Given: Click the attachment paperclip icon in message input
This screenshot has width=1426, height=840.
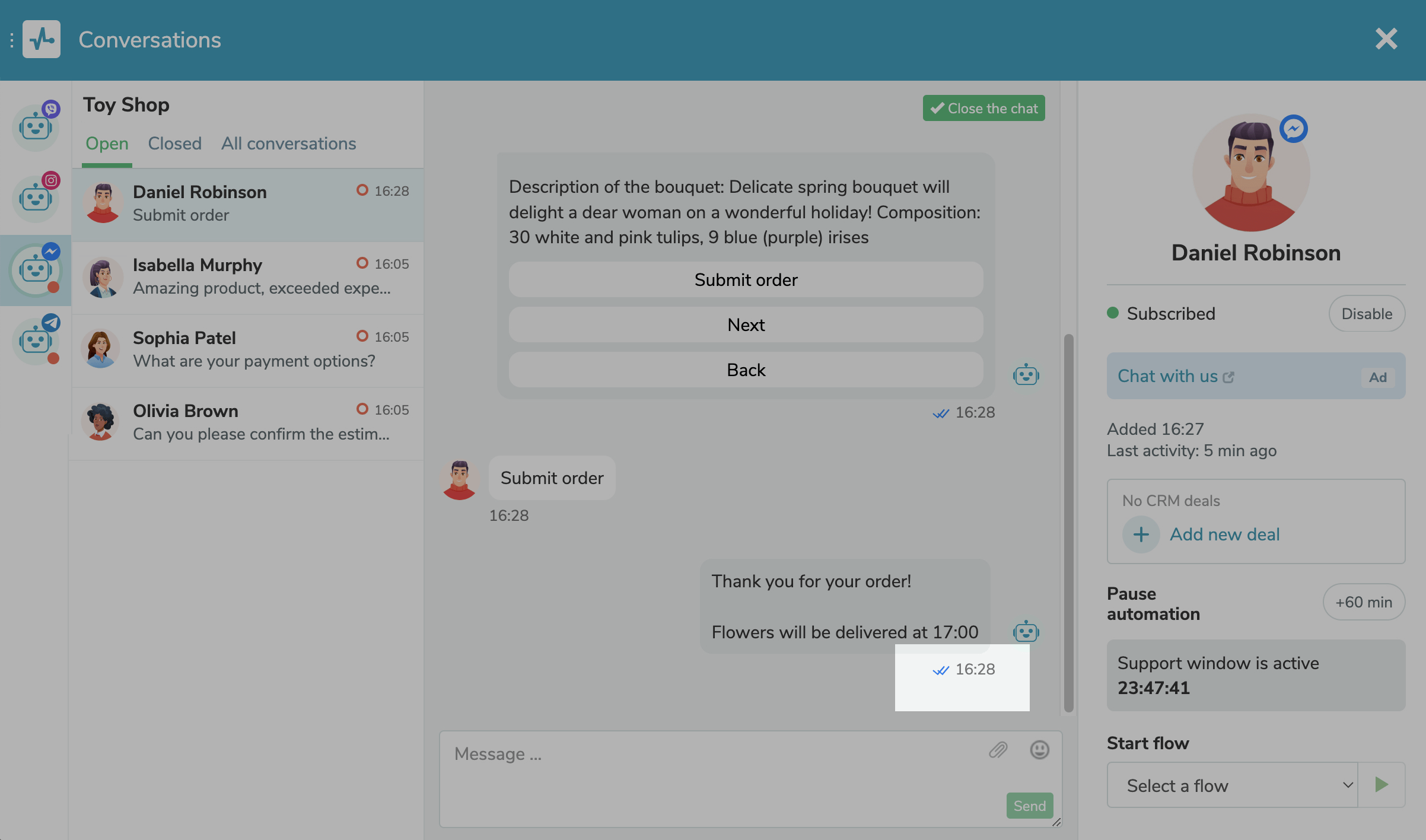Looking at the screenshot, I should 998,750.
